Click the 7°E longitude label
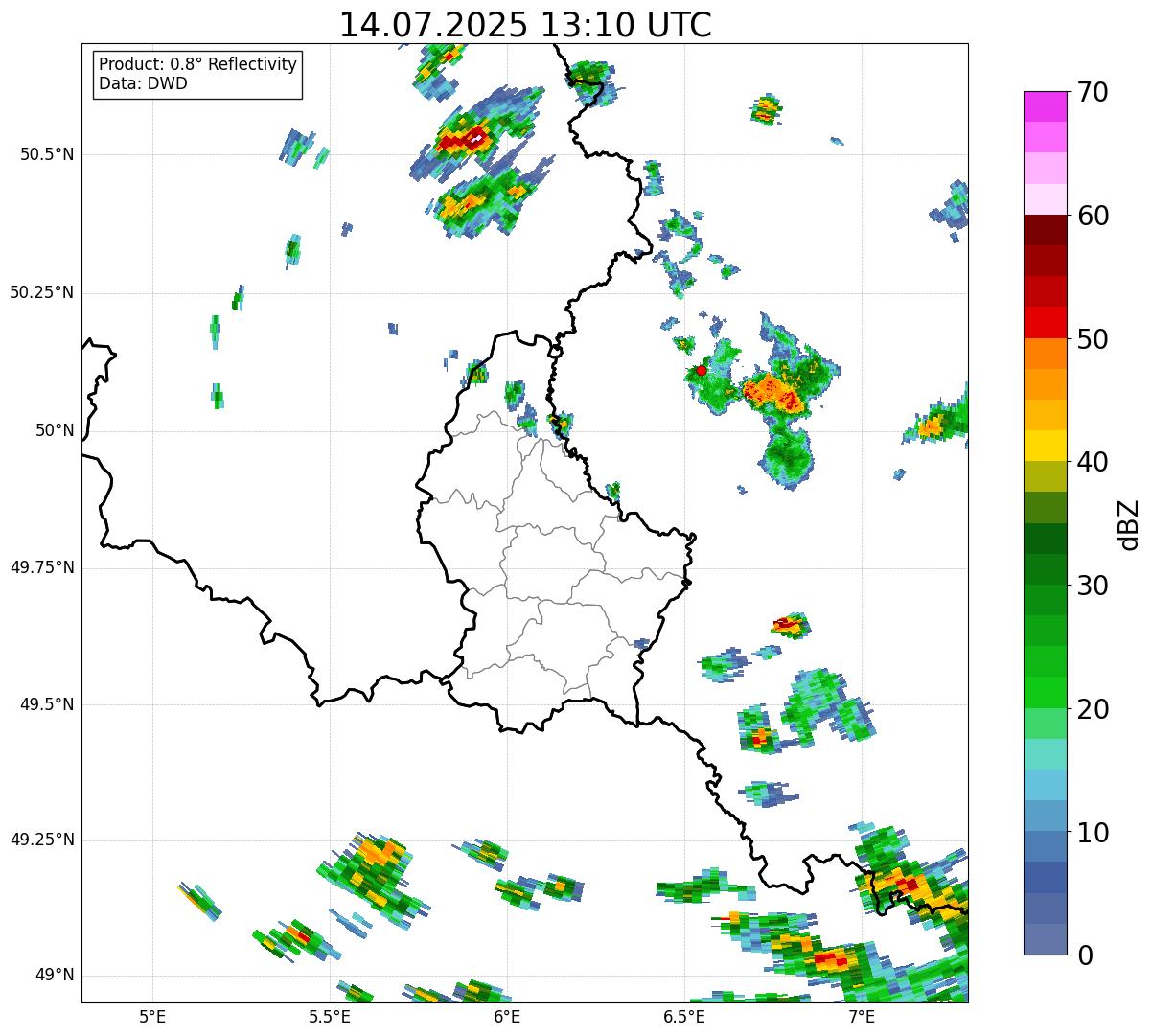The height and width of the screenshot is (1036, 1152). tap(862, 1017)
